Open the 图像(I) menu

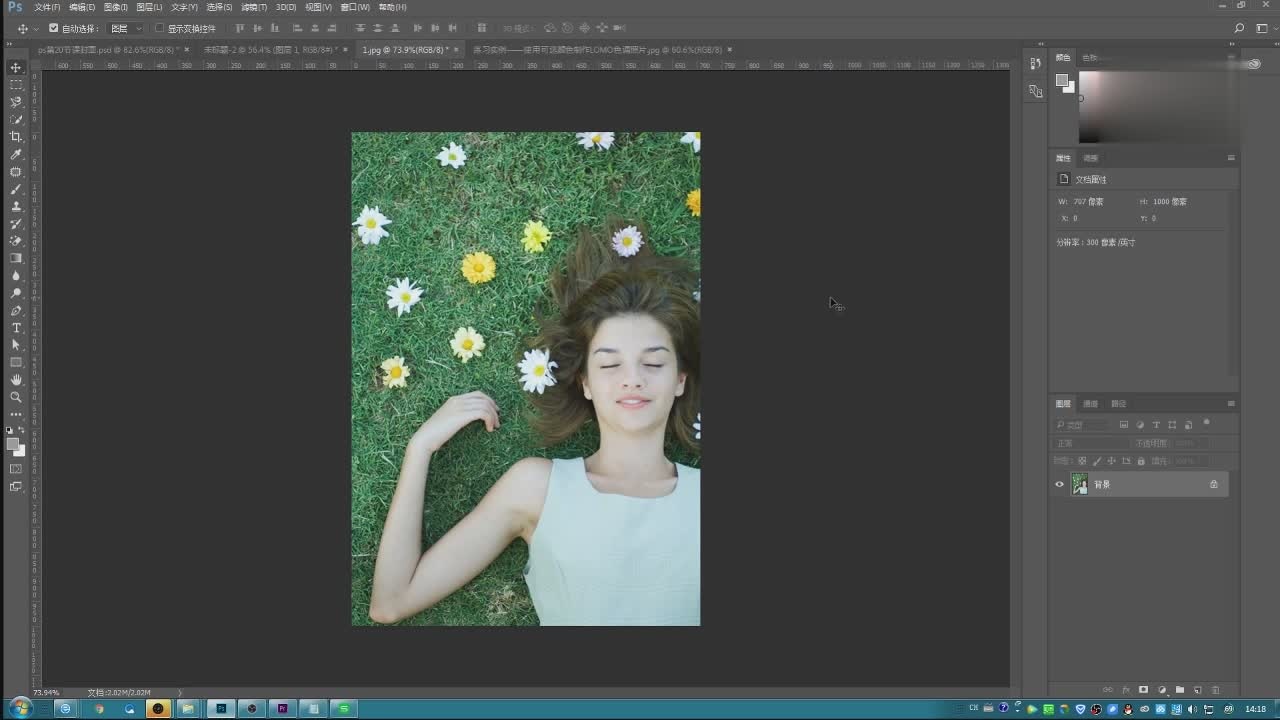[x=116, y=7]
